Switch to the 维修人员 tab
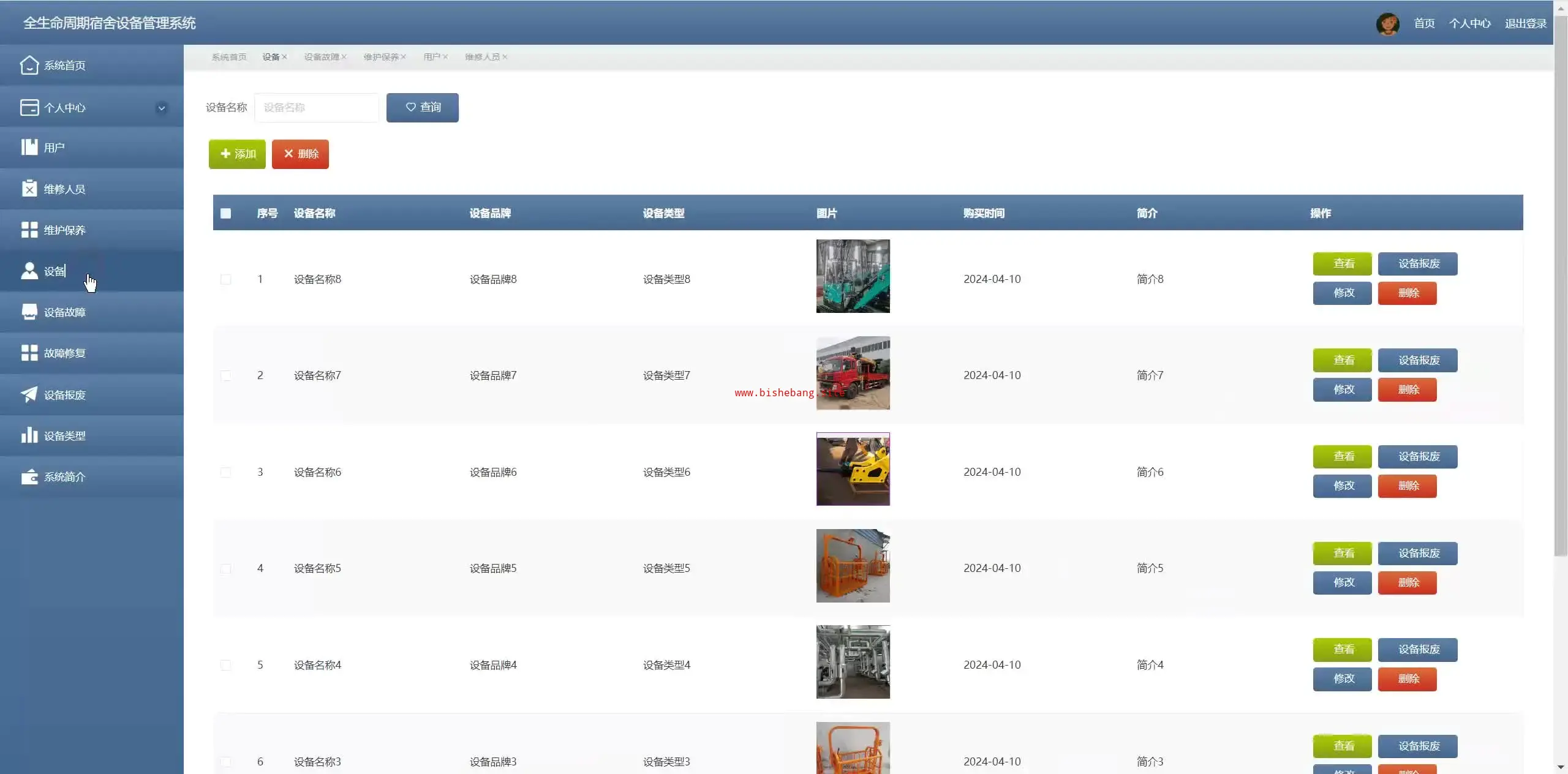Screen dimensions: 1568x774 [482, 57]
